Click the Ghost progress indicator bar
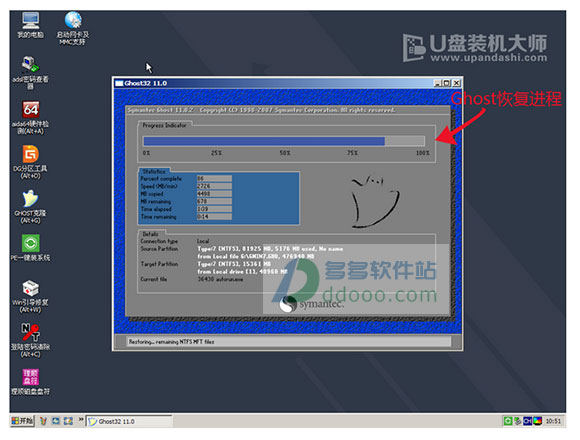Image resolution: width=580 pixels, height=440 pixels. 284,141
